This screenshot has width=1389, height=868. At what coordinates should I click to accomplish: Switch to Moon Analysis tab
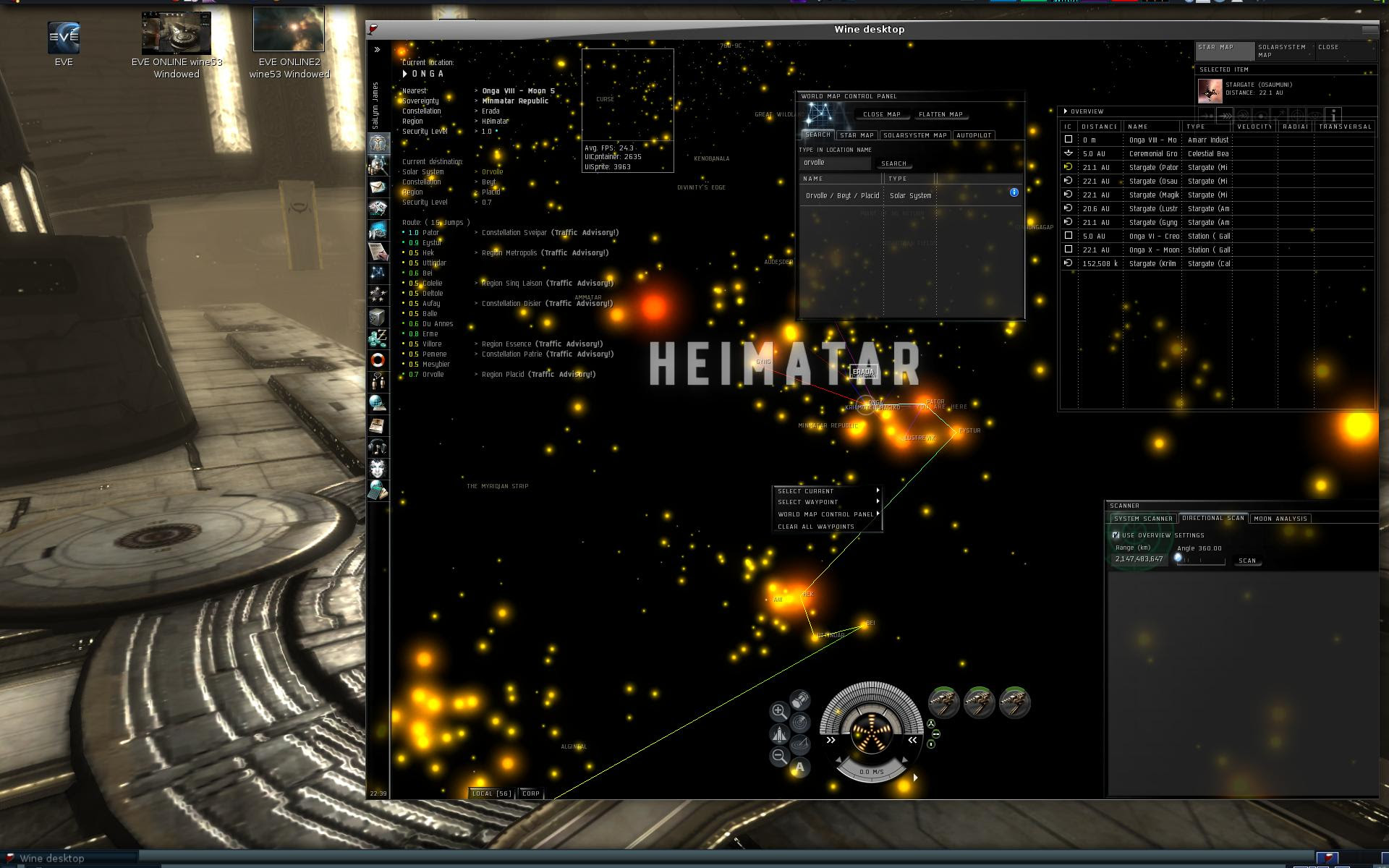coord(1280,519)
